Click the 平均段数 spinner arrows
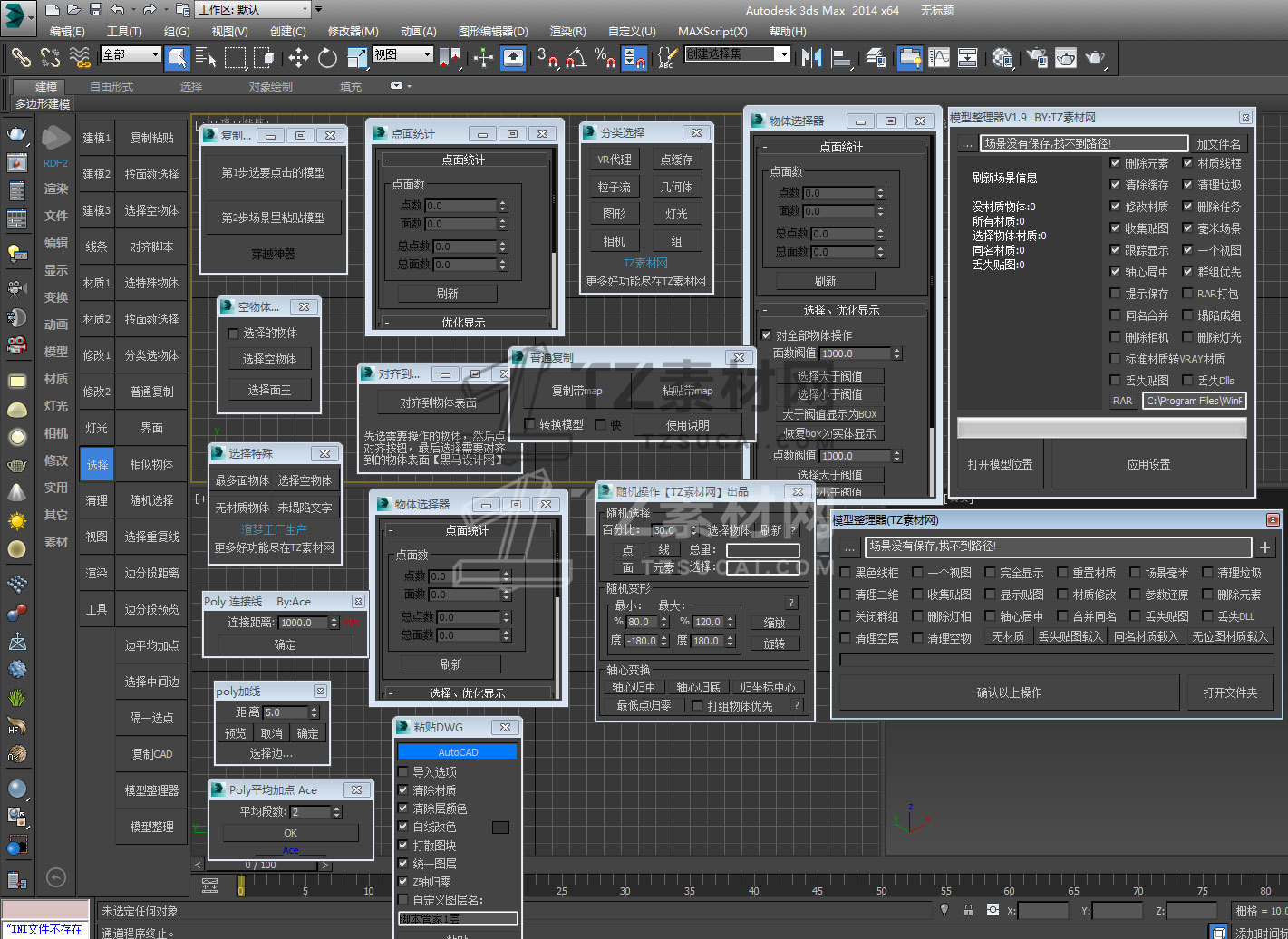Viewport: 1288px width, 939px height. [336, 812]
